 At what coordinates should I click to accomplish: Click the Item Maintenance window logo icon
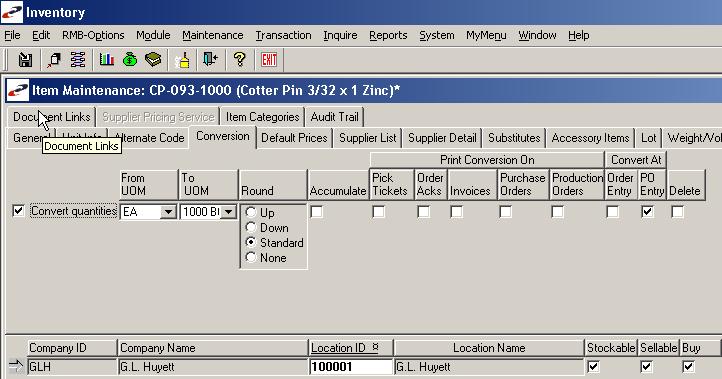click(17, 90)
